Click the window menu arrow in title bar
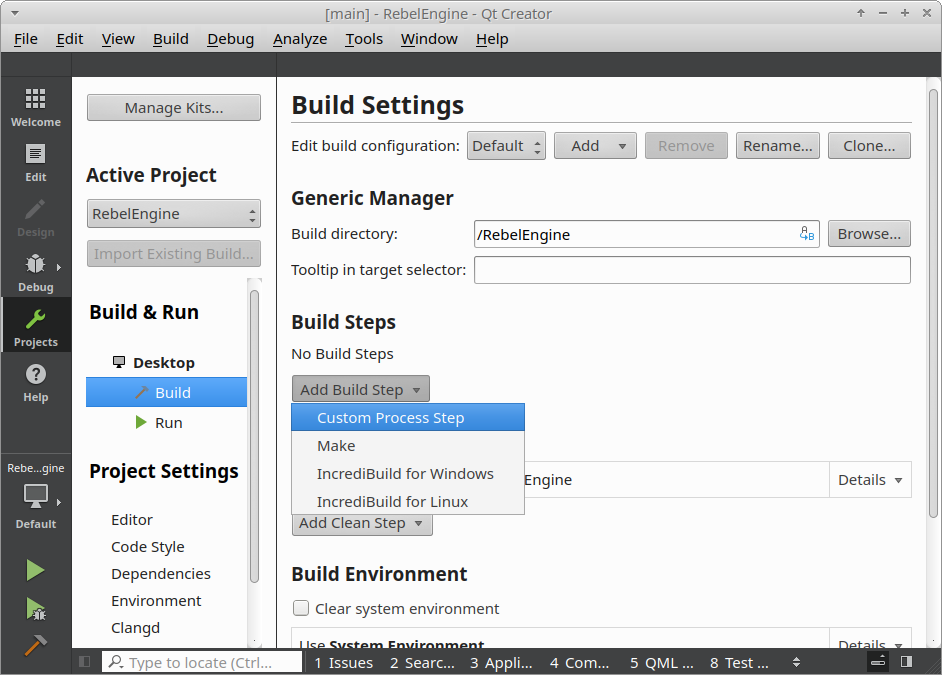942x675 pixels. coord(15,13)
